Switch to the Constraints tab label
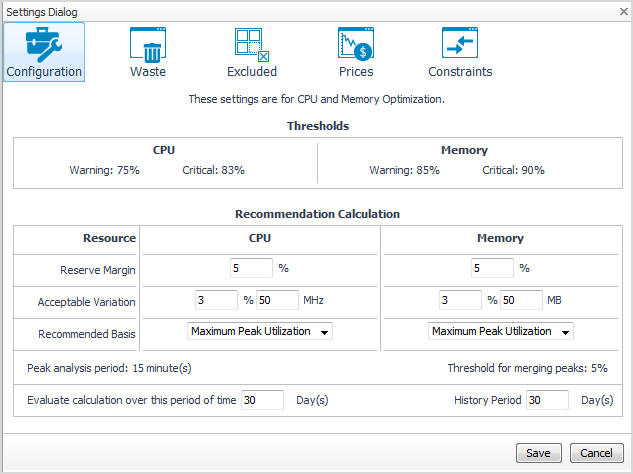633x474 pixels. tap(460, 72)
